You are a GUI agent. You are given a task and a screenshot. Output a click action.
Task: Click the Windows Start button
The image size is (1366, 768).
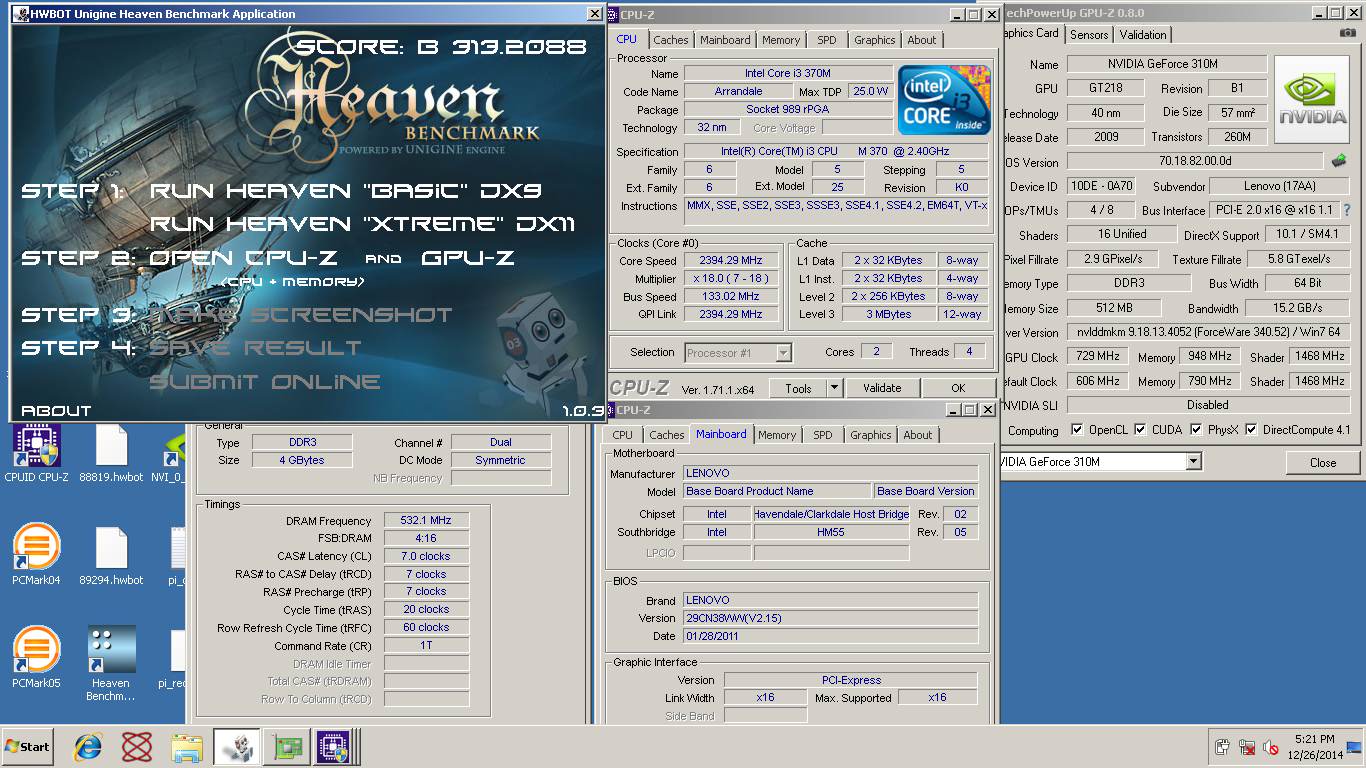tap(27, 747)
